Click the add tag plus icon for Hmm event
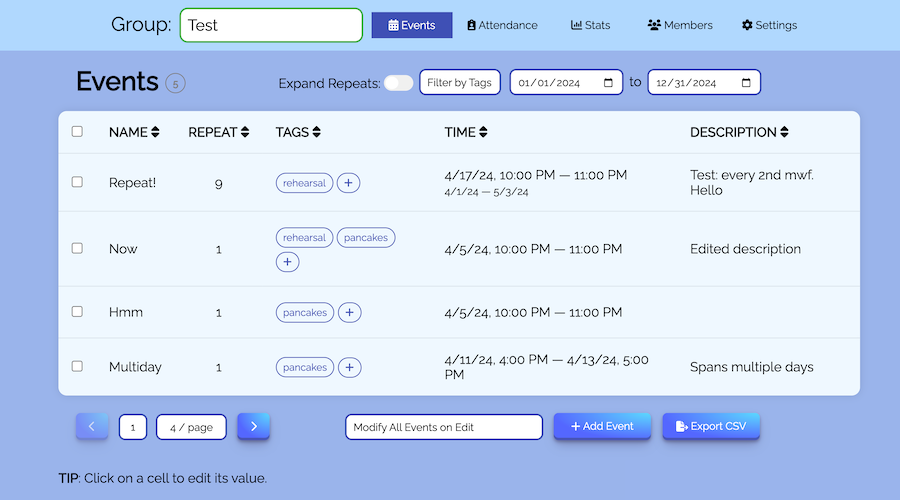Image resolution: width=900 pixels, height=500 pixels. [349, 313]
